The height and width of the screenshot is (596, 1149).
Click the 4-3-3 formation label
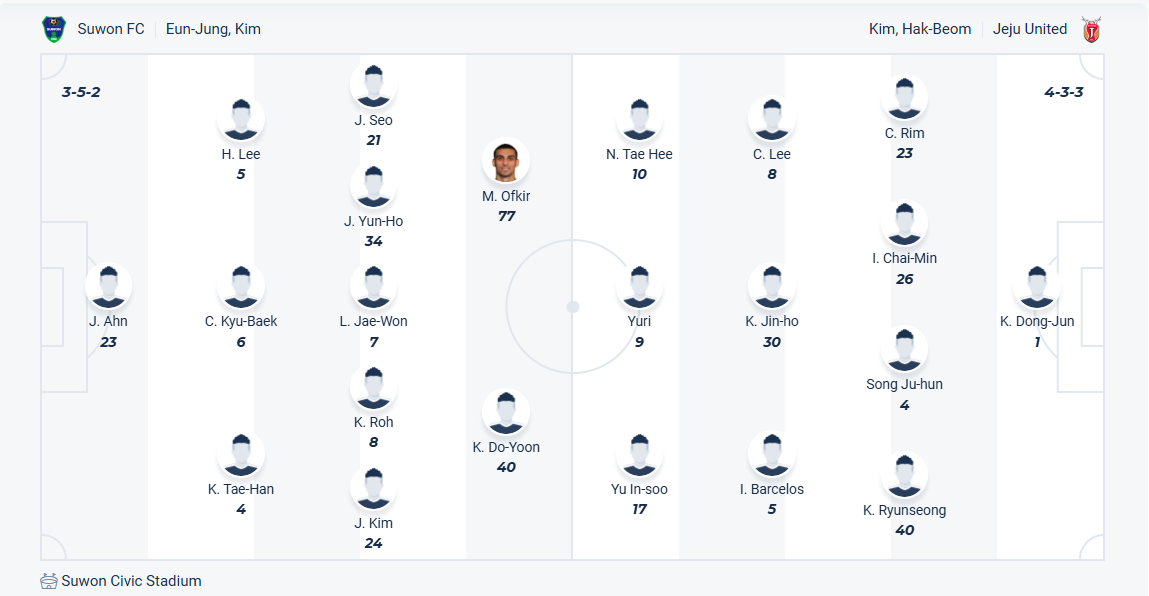tap(1064, 92)
